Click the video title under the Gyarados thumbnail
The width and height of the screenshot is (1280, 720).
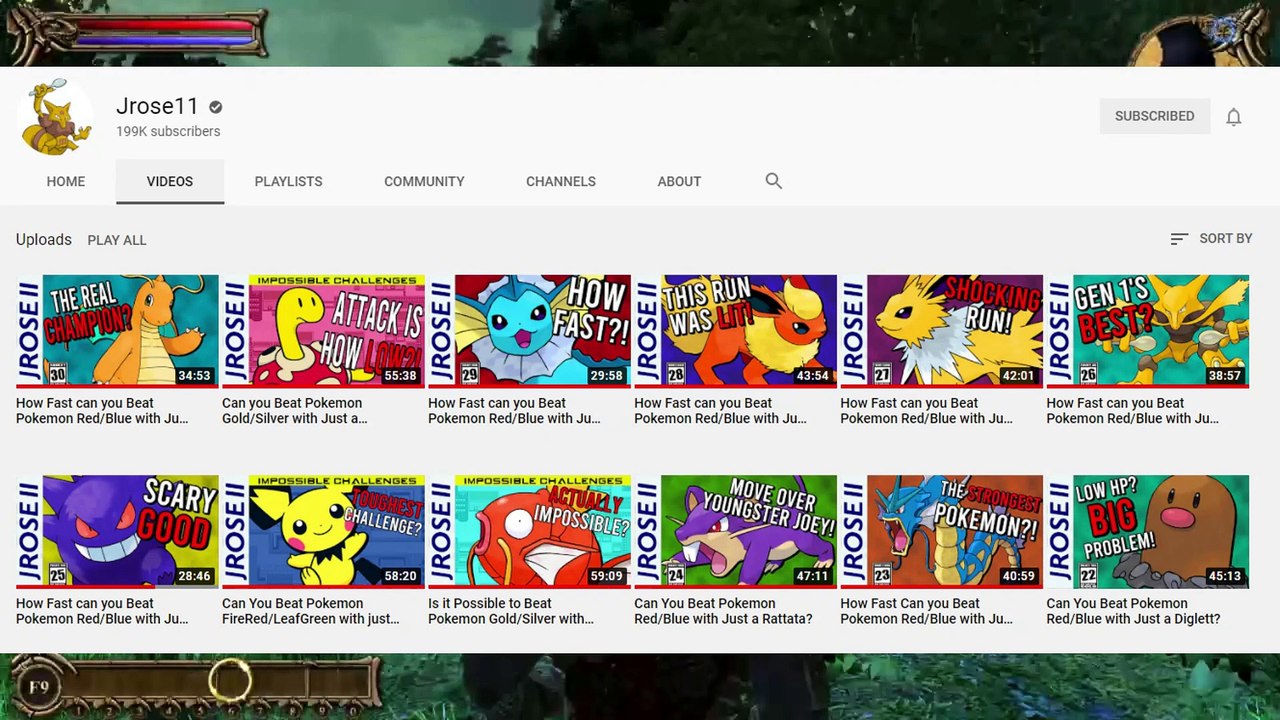click(x=926, y=611)
